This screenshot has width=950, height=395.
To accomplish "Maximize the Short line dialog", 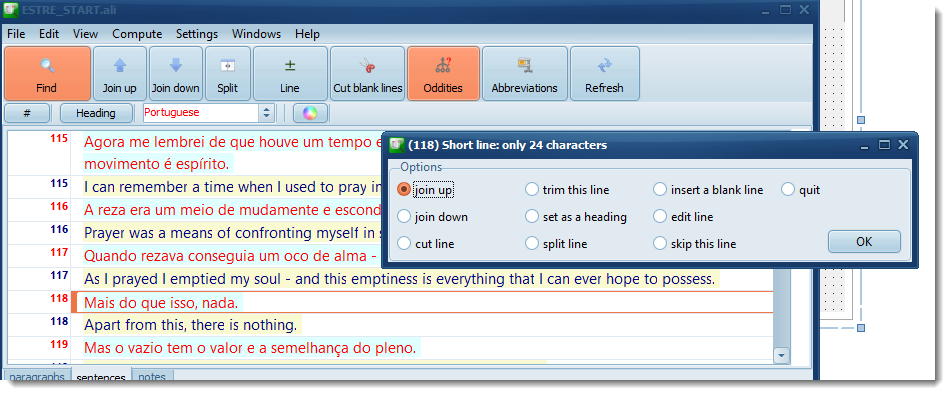I will (885, 145).
